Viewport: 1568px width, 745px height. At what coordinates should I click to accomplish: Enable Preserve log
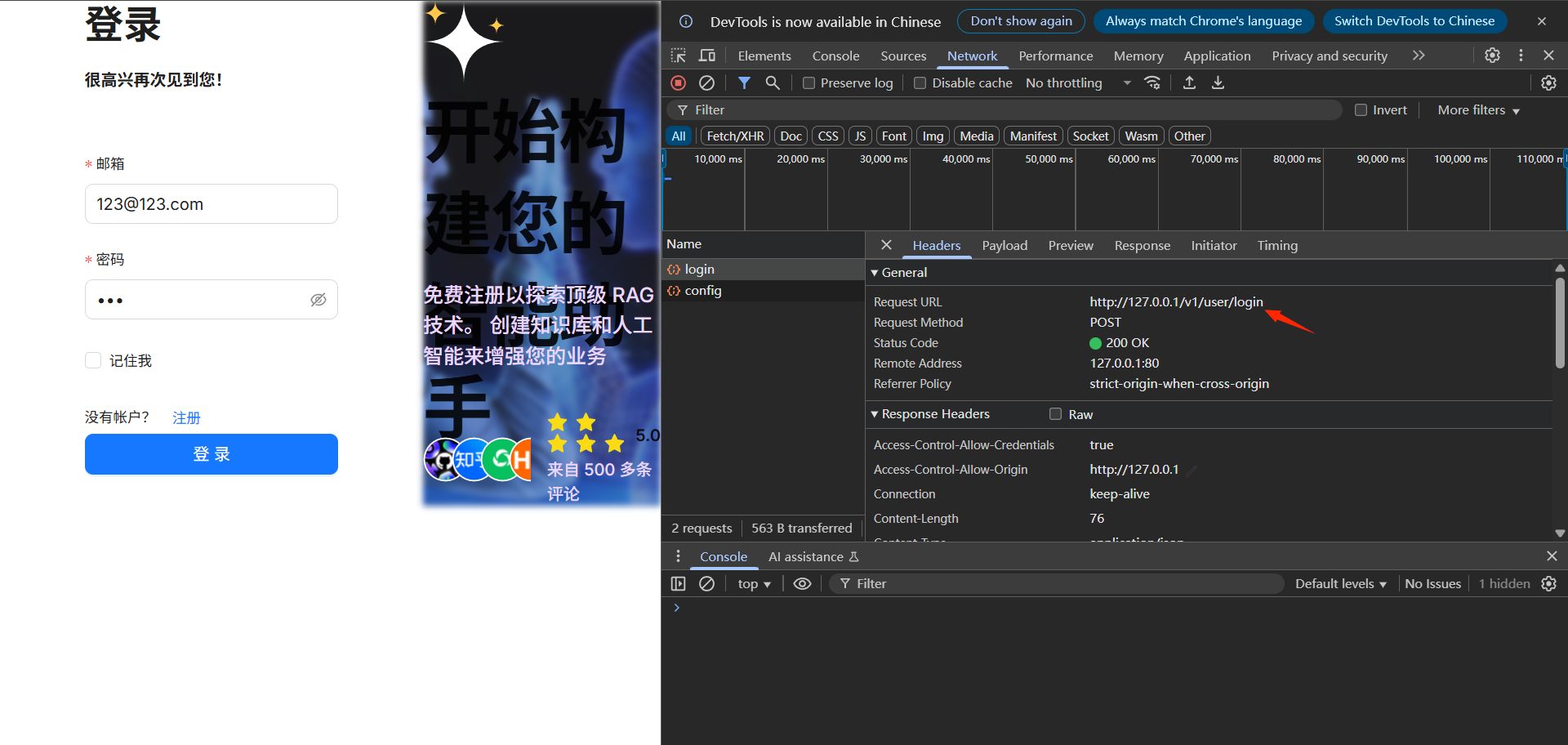point(808,83)
